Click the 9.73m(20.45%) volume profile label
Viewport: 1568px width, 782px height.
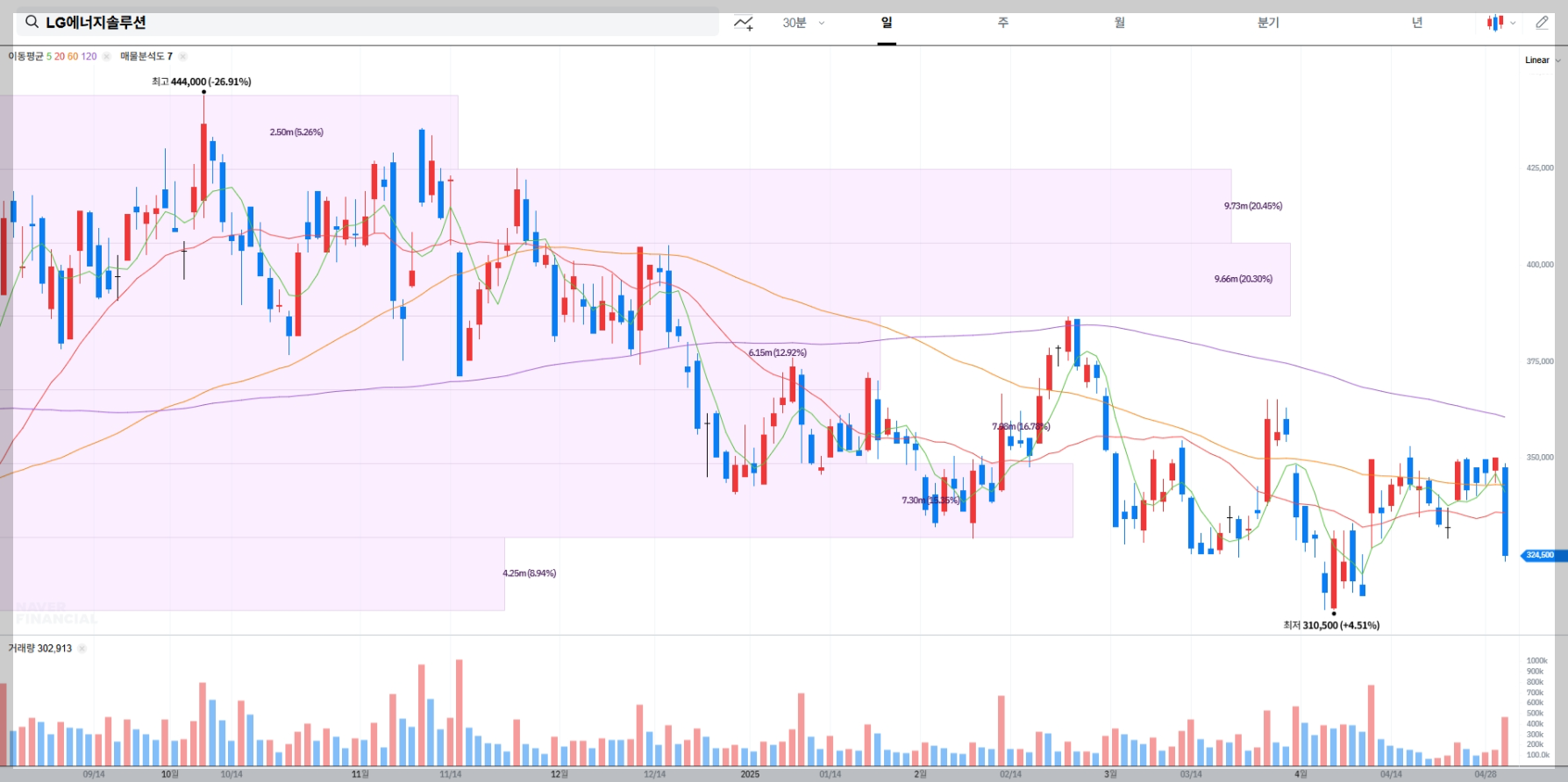click(1253, 206)
